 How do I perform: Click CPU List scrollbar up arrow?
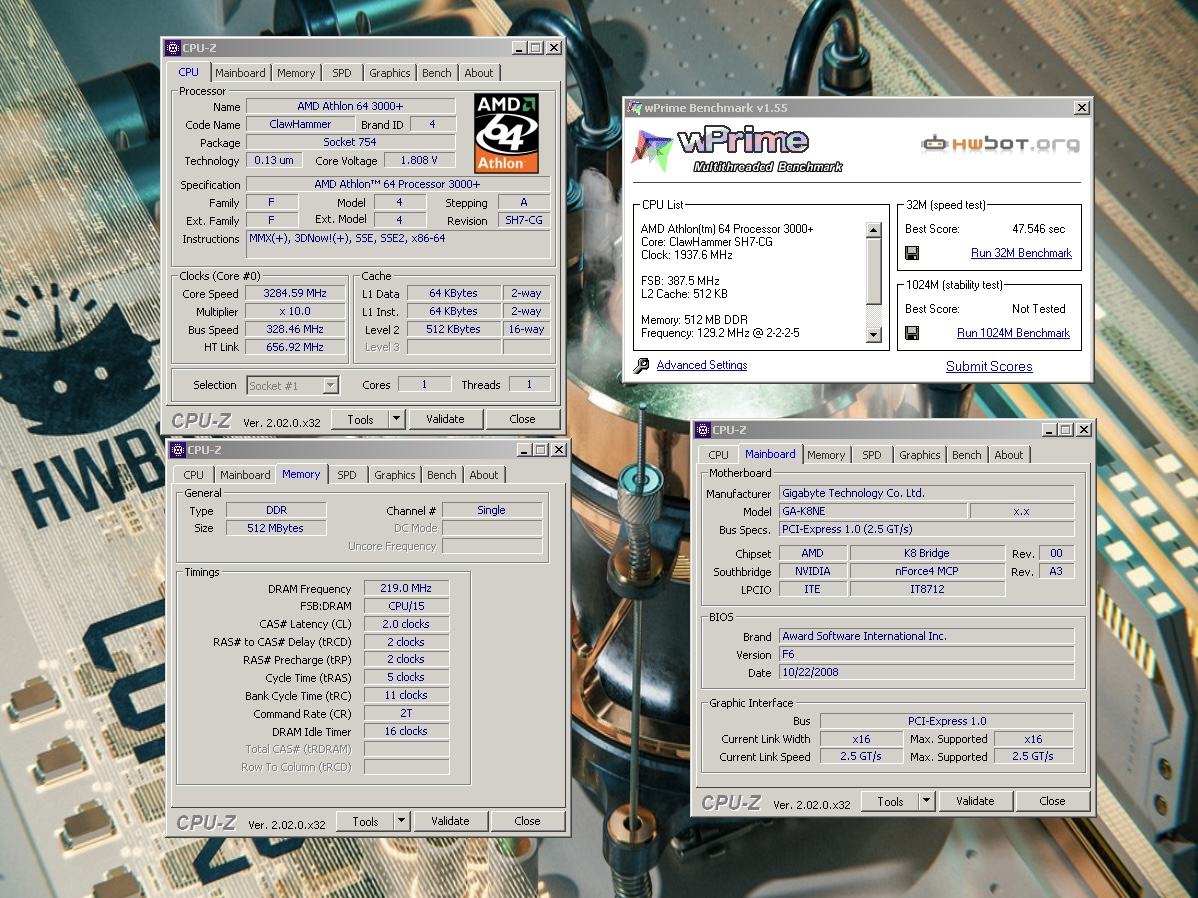pos(874,230)
